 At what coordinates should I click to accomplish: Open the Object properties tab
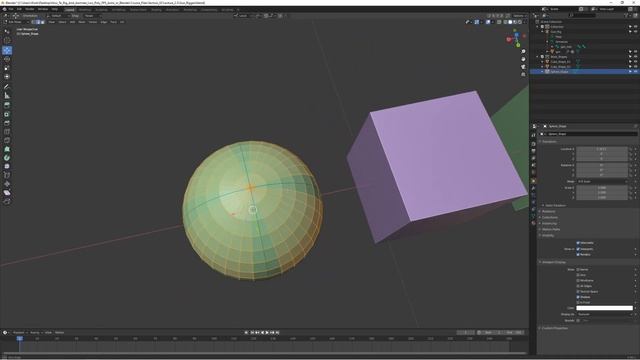533,181
